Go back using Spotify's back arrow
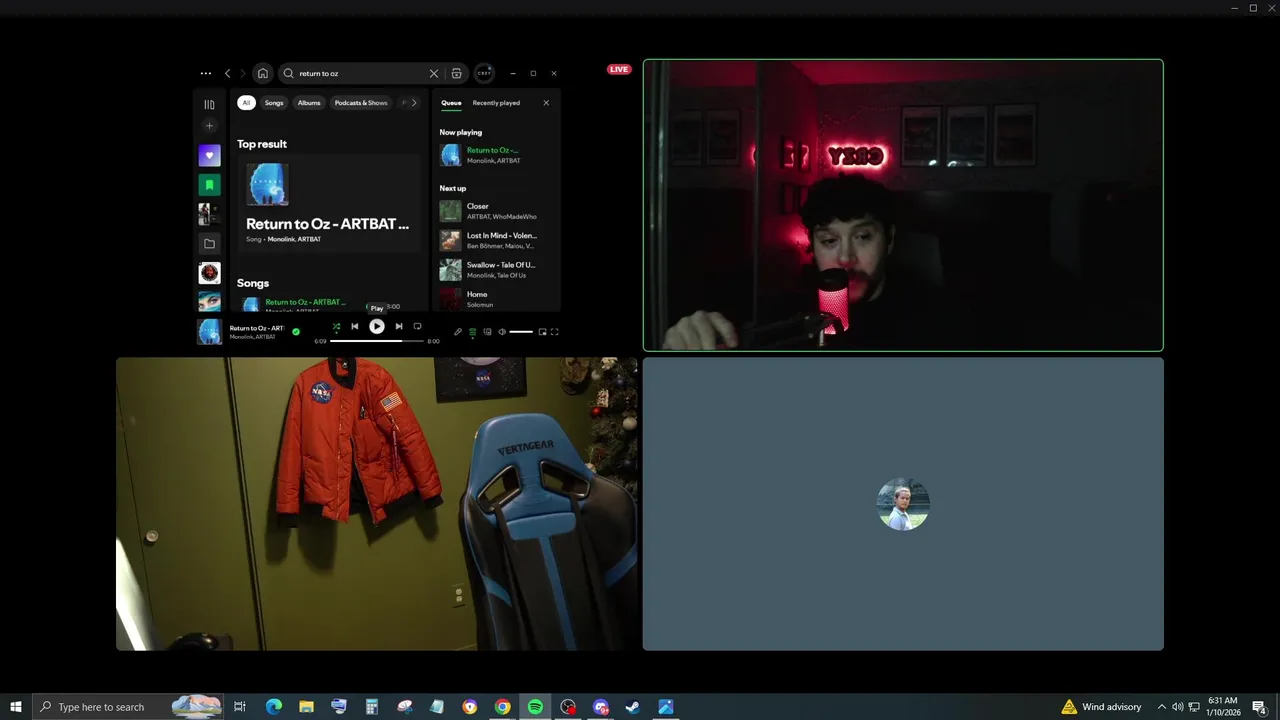 (227, 73)
